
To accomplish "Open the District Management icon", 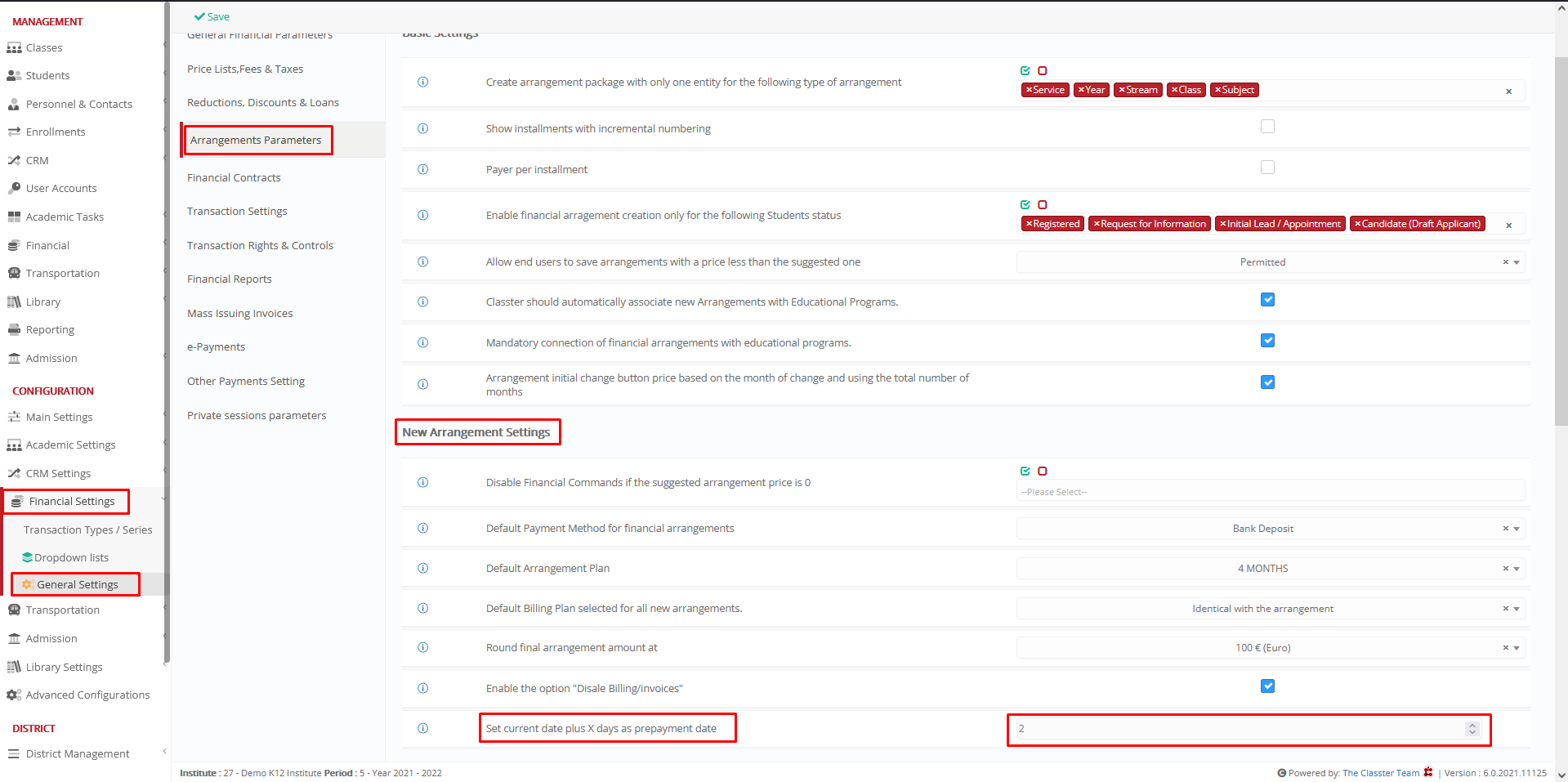I will click(x=14, y=754).
